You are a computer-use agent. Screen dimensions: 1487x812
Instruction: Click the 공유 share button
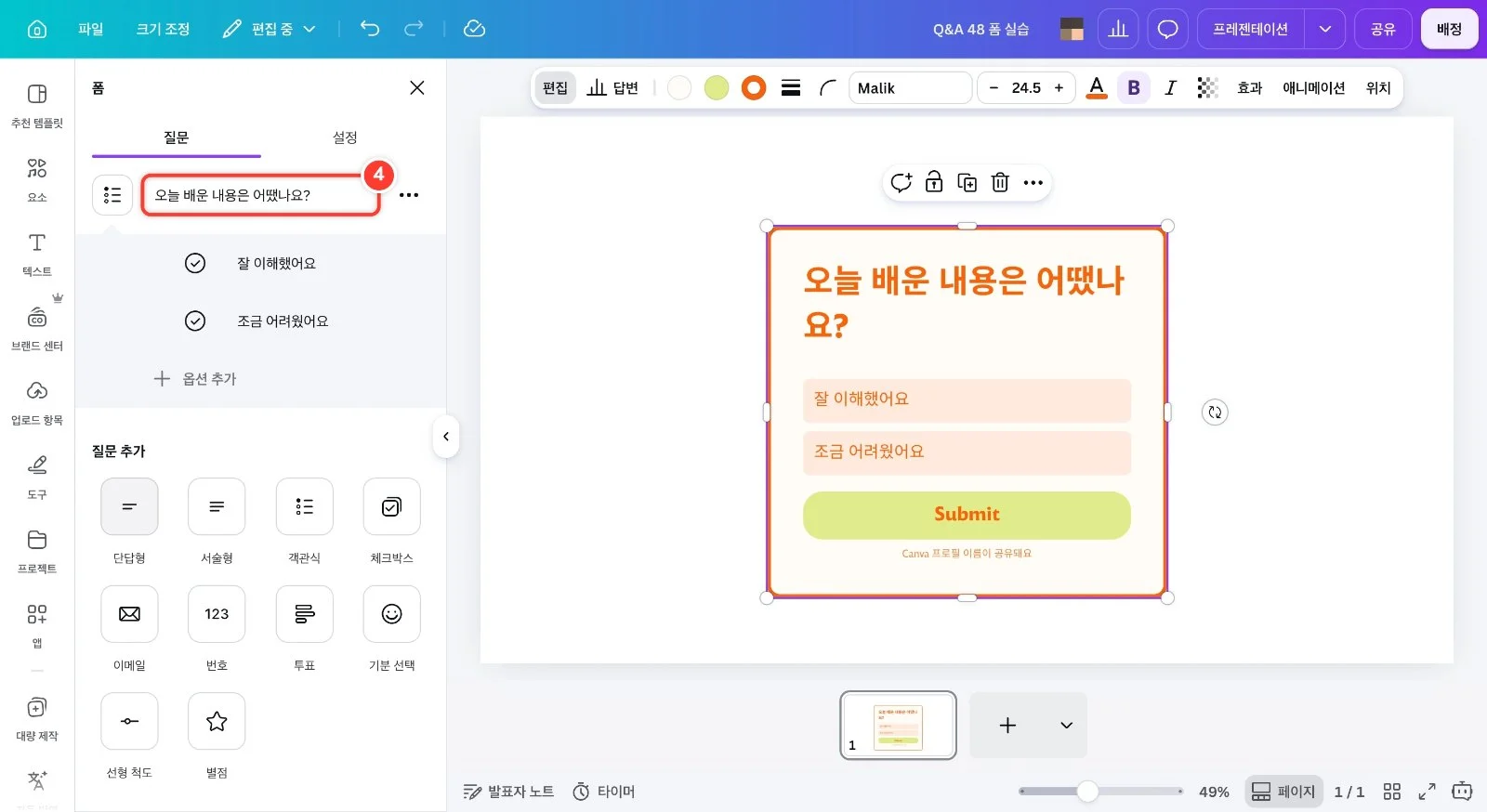(x=1383, y=29)
